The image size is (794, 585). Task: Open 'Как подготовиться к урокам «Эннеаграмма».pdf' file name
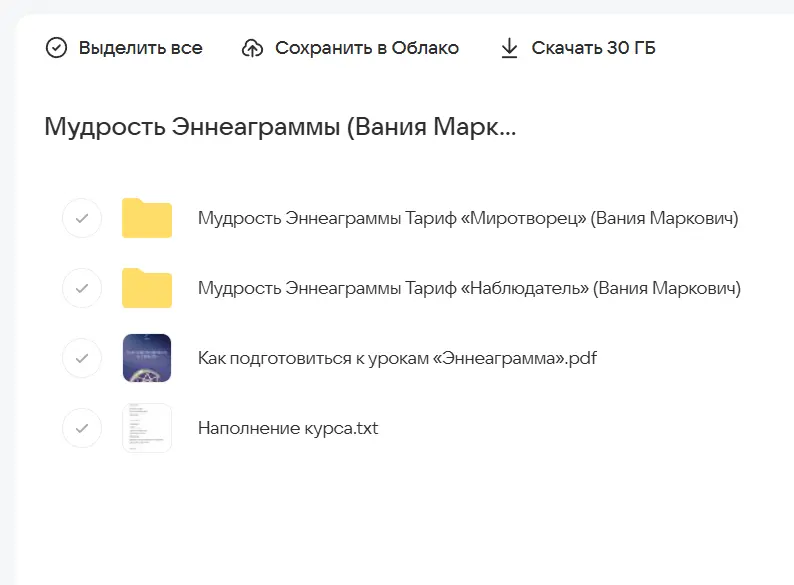(x=396, y=358)
